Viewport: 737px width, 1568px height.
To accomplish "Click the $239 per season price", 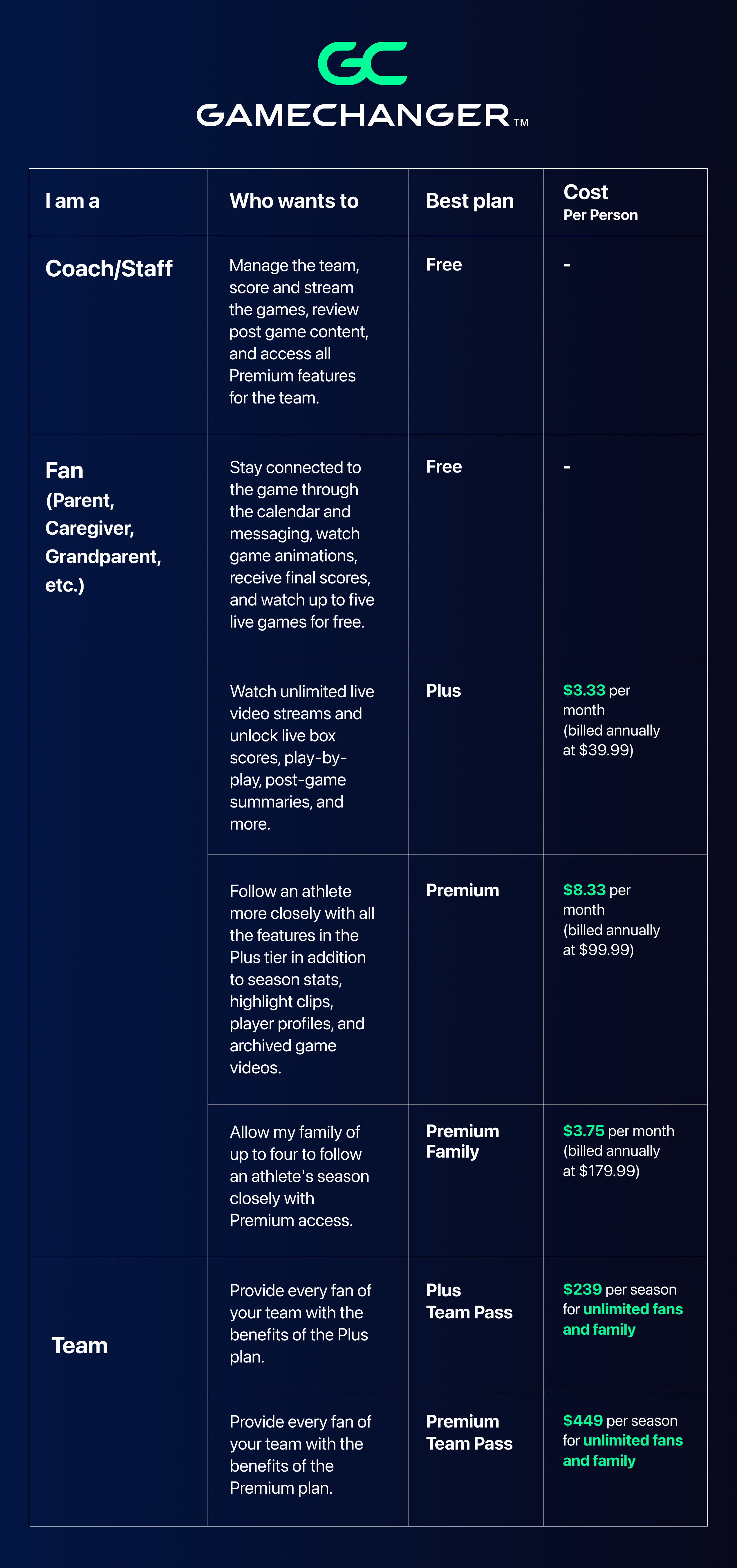I will pos(619,1290).
